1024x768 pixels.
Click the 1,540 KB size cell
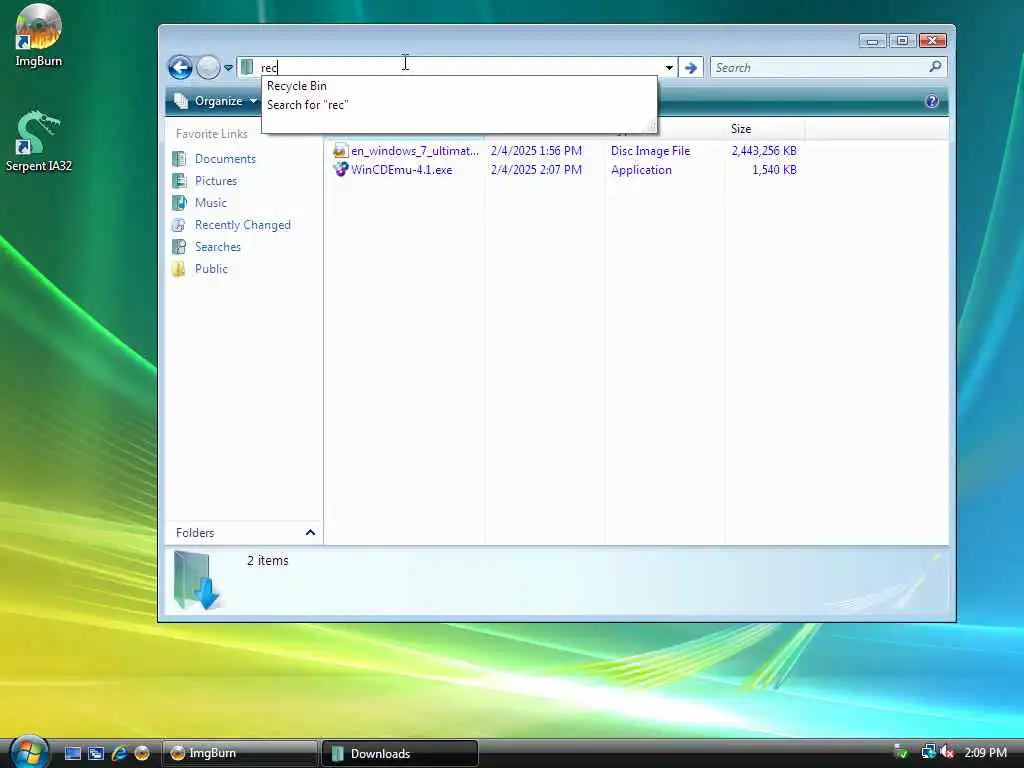[775, 170]
